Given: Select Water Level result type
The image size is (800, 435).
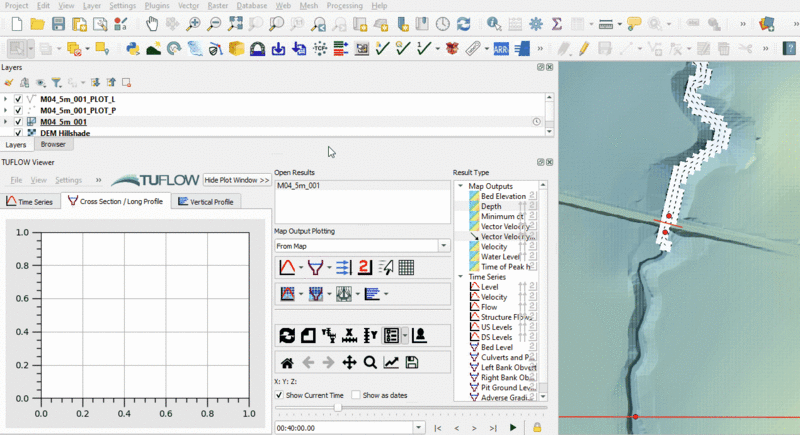Looking at the screenshot, I should 497,257.
